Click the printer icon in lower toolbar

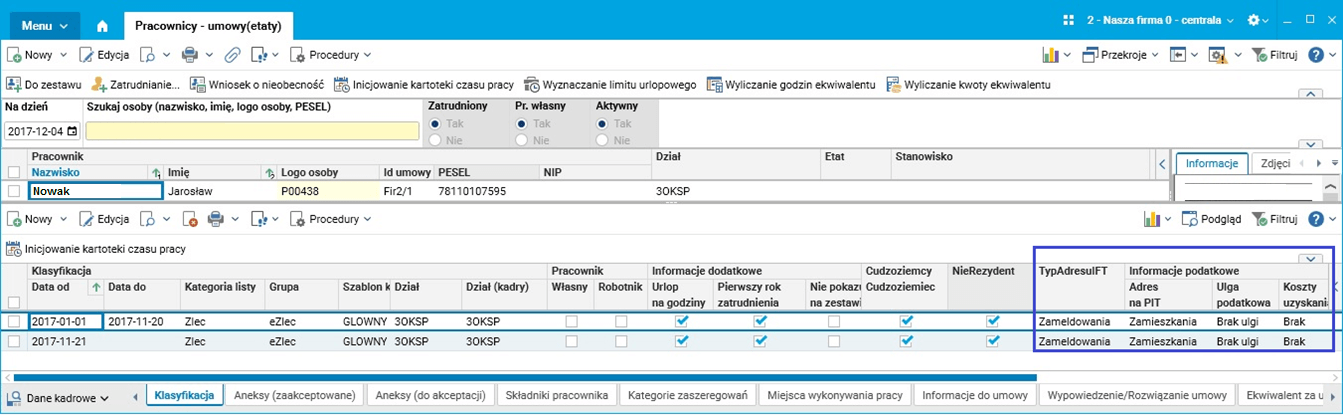(215, 219)
